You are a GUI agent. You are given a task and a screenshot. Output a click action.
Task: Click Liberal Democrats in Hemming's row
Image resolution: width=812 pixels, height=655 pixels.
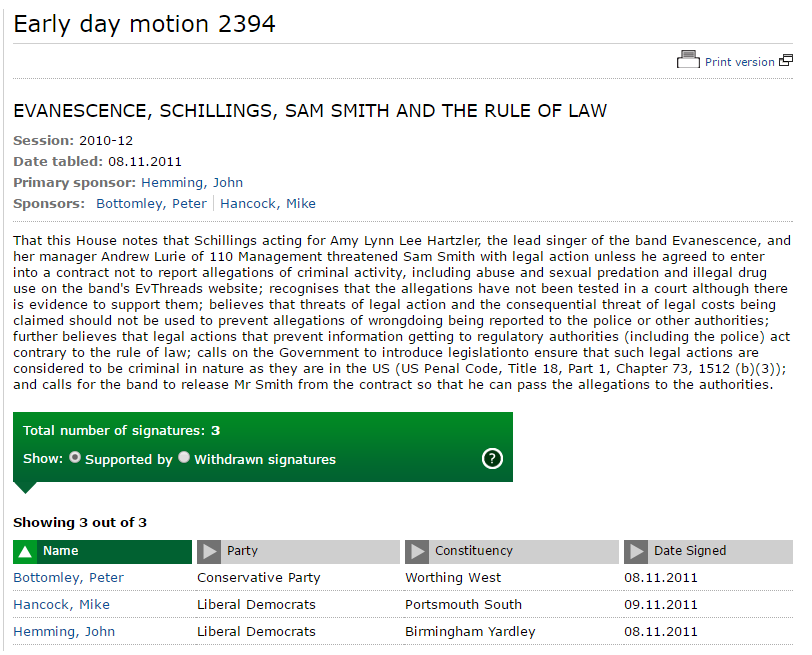[x=256, y=632]
